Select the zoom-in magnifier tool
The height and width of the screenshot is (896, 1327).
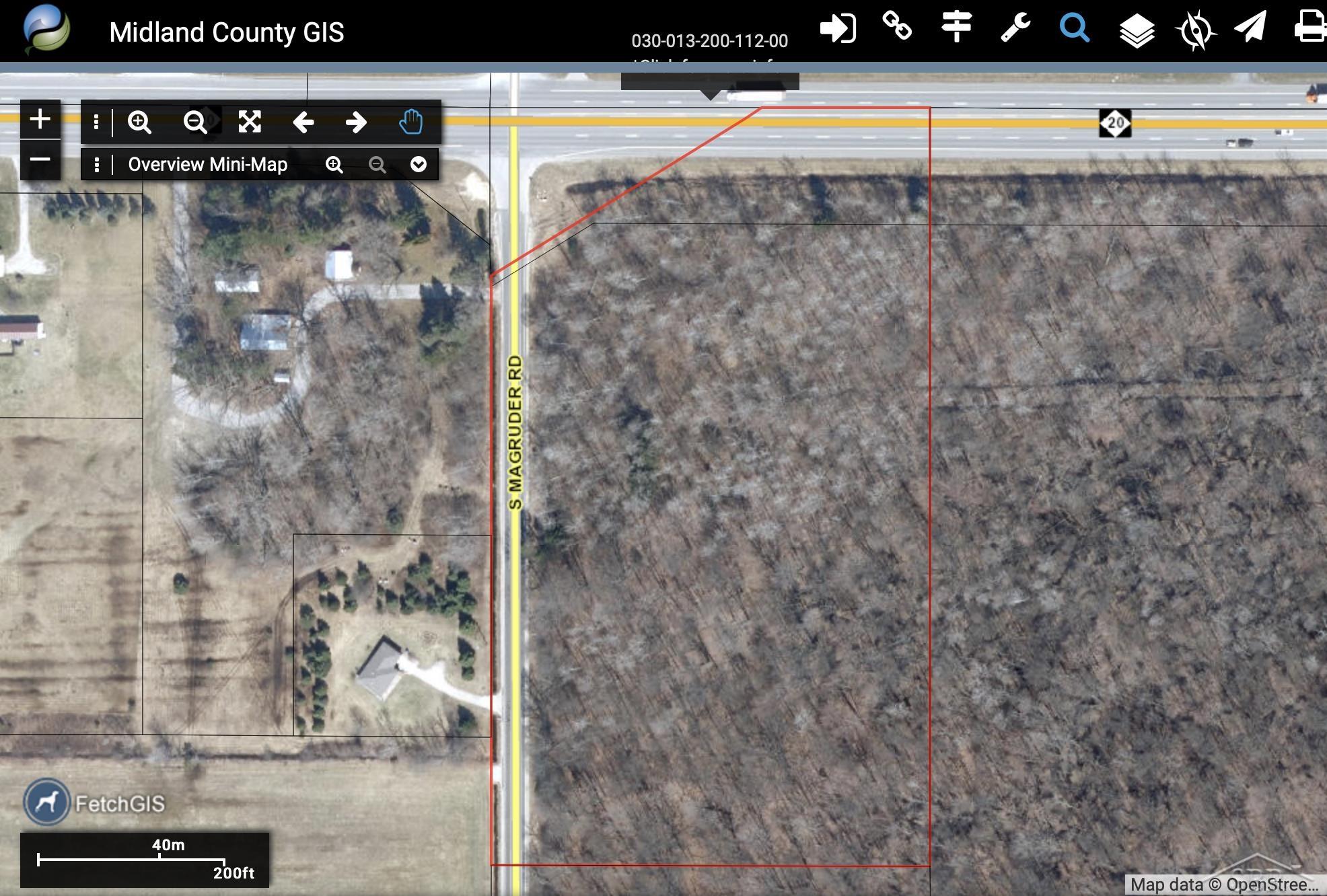[x=139, y=122]
